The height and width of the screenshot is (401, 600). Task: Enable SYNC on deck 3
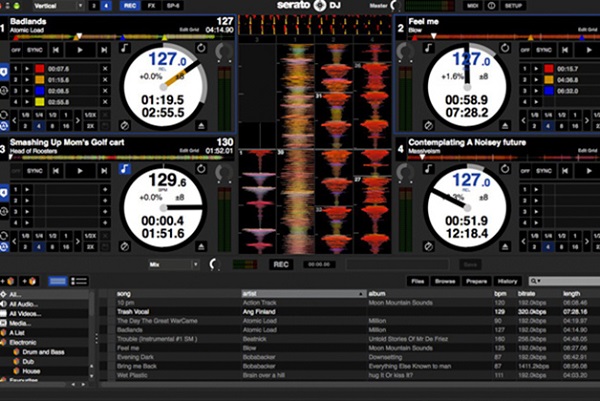point(35,171)
